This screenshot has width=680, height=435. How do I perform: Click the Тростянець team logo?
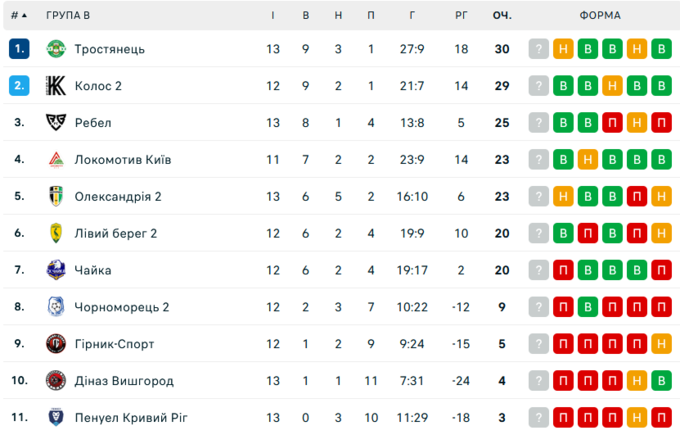pos(56,49)
